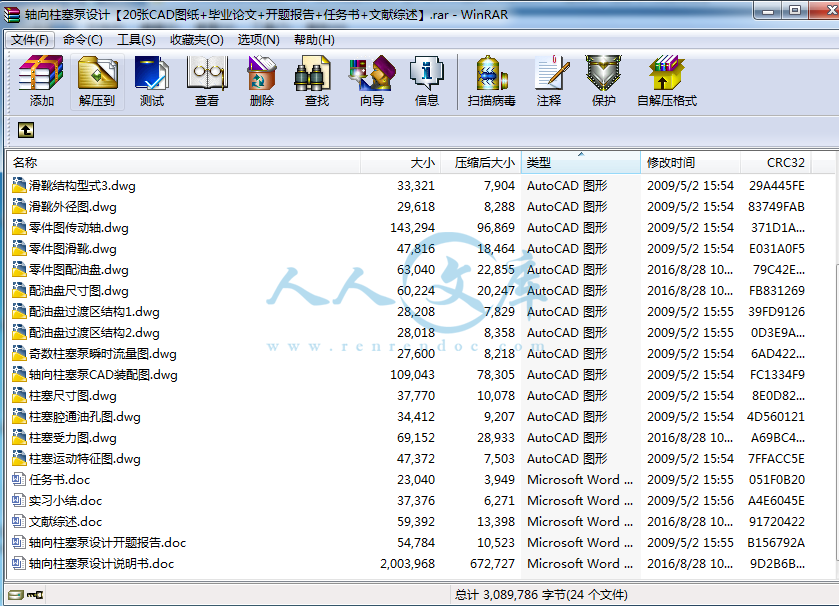Image resolution: width=839 pixels, height=606 pixels.
Task: Click file icon of 文献综述.doc
Action: point(19,521)
